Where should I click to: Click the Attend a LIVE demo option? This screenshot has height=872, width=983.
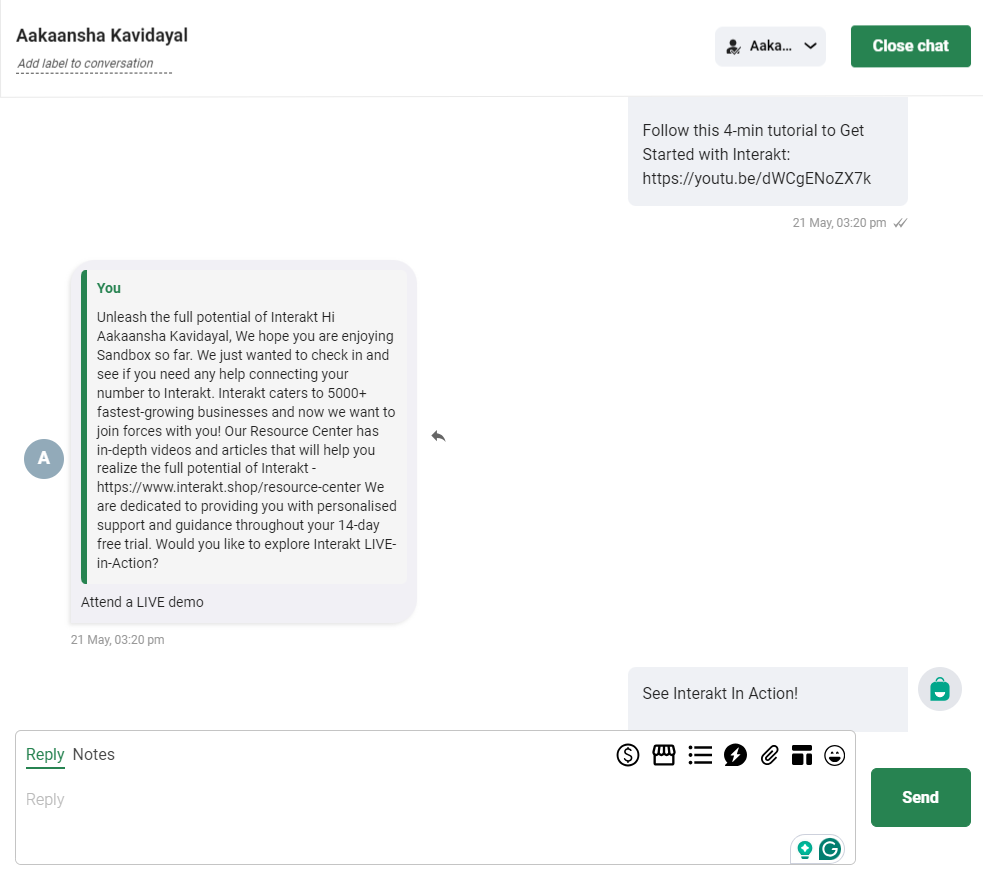[141, 602]
